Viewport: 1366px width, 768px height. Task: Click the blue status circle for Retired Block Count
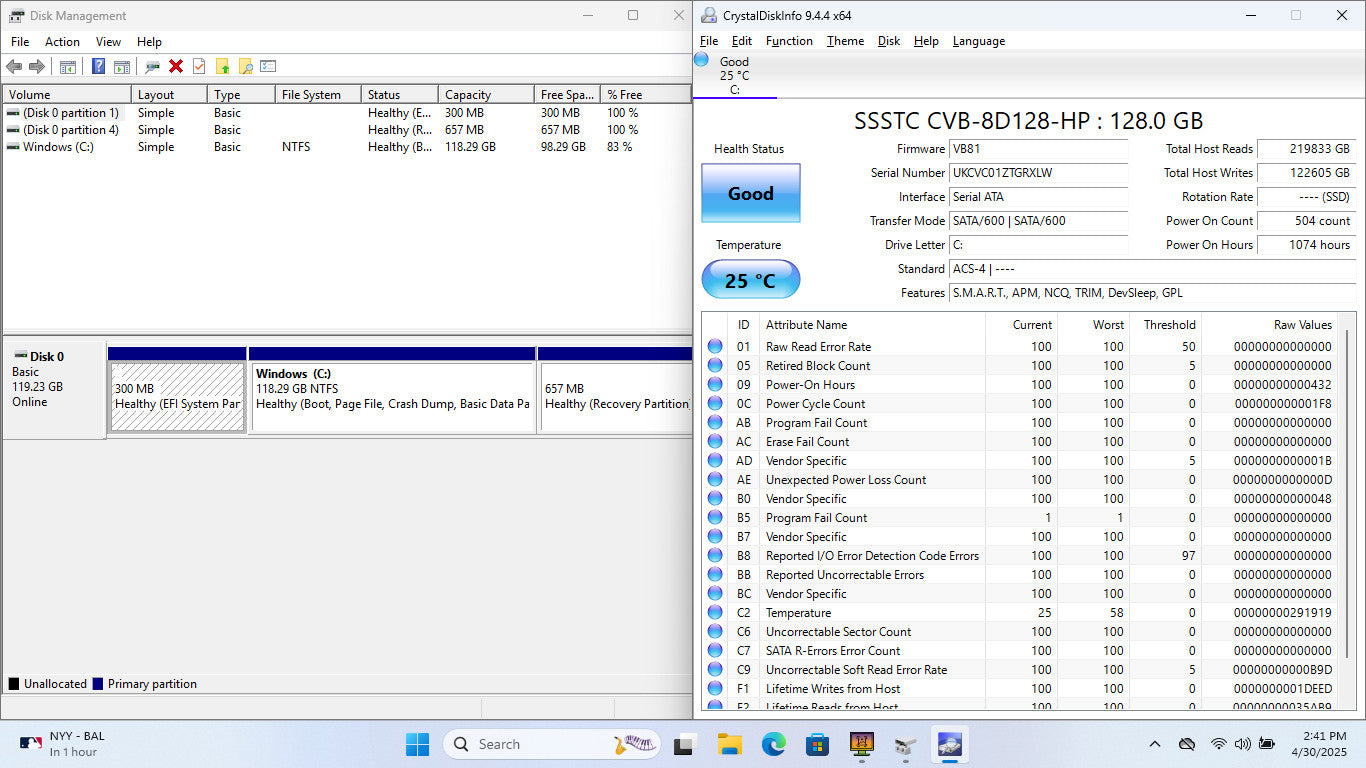coord(715,365)
